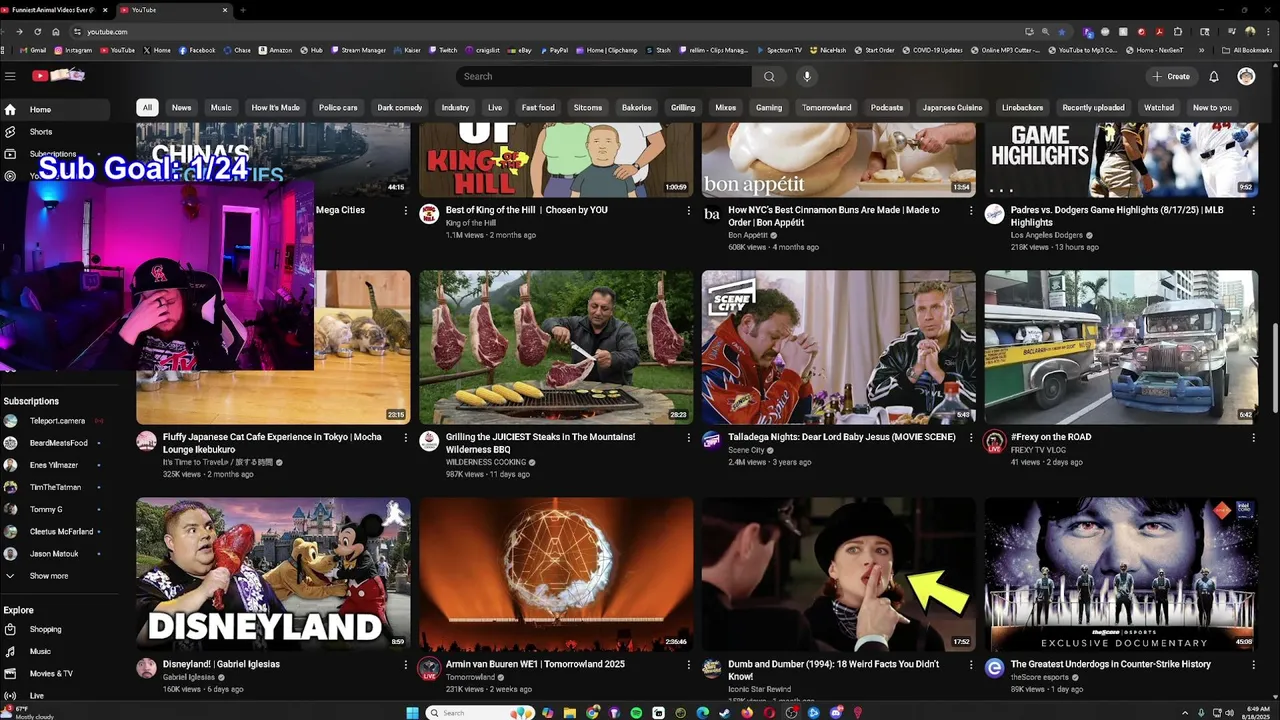Select the Tomorrowland filter chip
The height and width of the screenshot is (720, 1280).
point(826,108)
